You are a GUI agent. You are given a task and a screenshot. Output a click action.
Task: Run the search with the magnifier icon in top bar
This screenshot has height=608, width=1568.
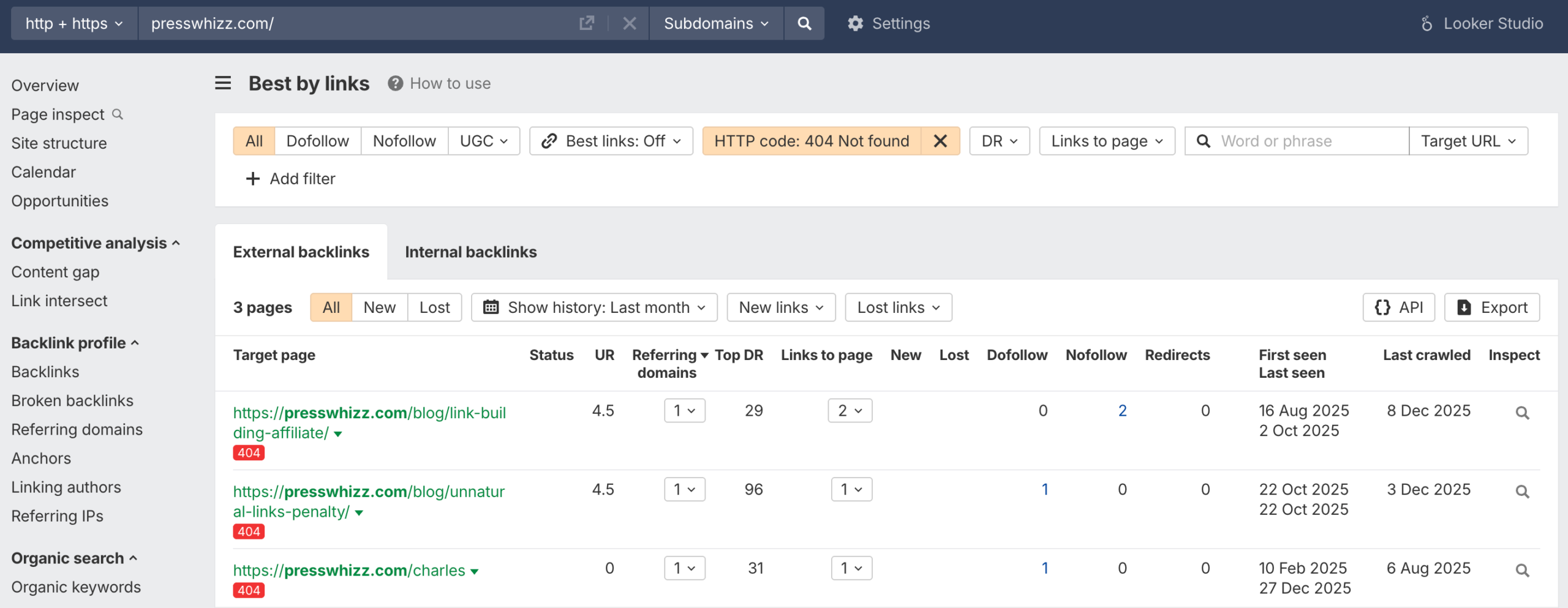tap(804, 23)
